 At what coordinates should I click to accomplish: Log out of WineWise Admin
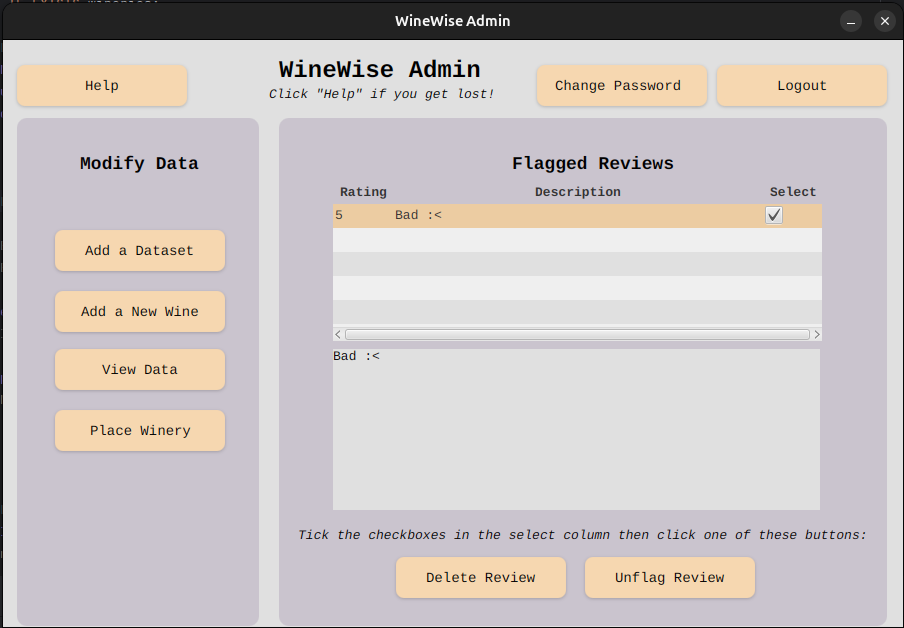tap(801, 85)
